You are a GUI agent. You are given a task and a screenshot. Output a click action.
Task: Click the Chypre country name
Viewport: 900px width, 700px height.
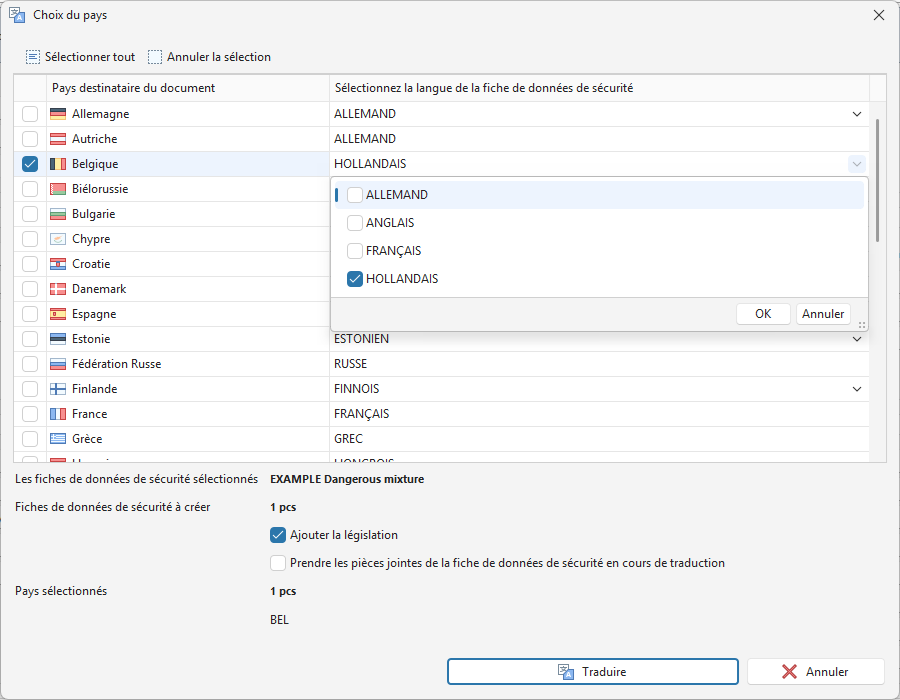coord(91,239)
